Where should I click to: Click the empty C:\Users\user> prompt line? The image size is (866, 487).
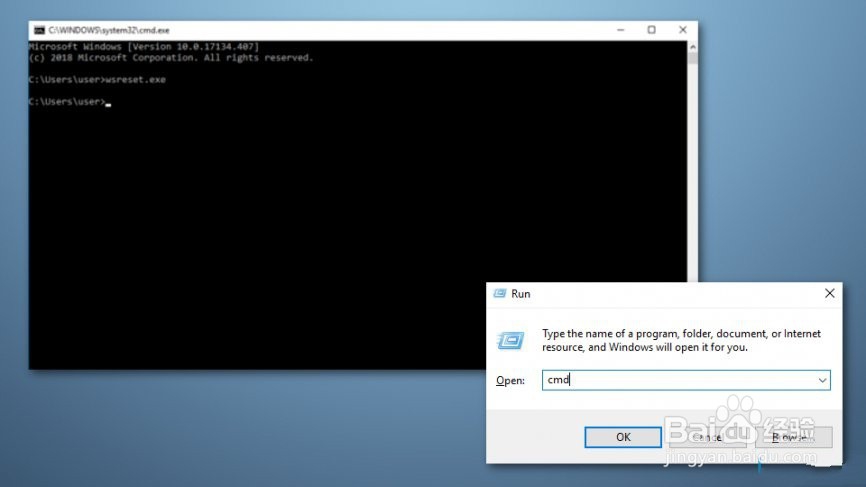70,102
